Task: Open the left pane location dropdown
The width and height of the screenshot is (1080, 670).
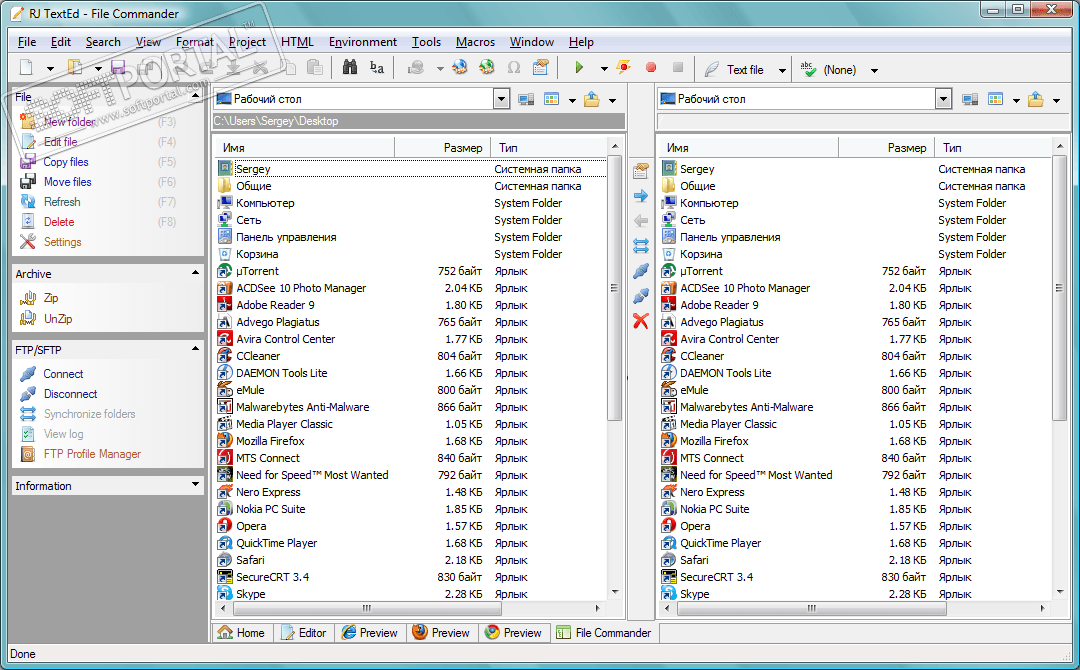Action: (x=501, y=99)
